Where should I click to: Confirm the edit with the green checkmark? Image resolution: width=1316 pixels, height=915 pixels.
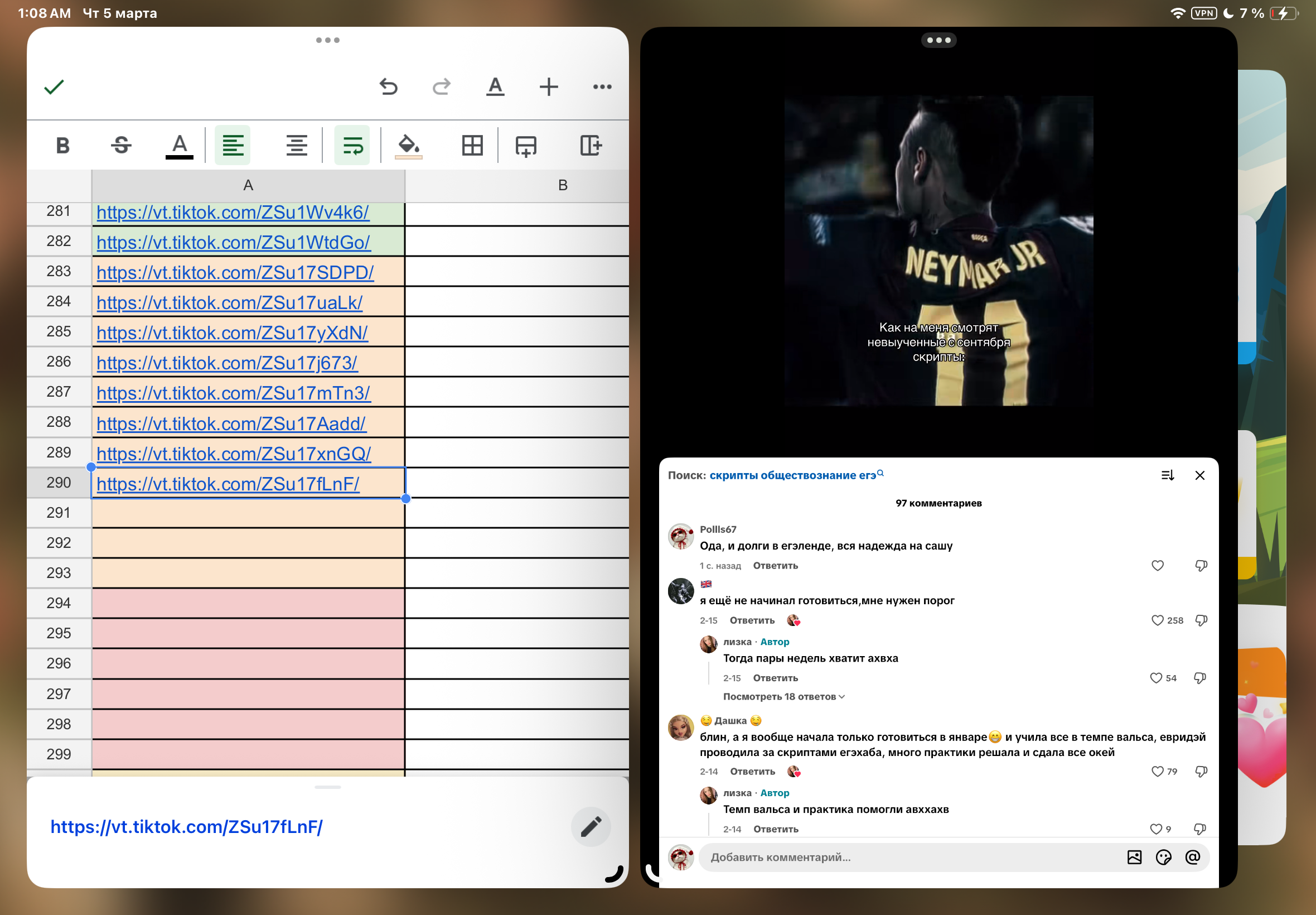[54, 87]
